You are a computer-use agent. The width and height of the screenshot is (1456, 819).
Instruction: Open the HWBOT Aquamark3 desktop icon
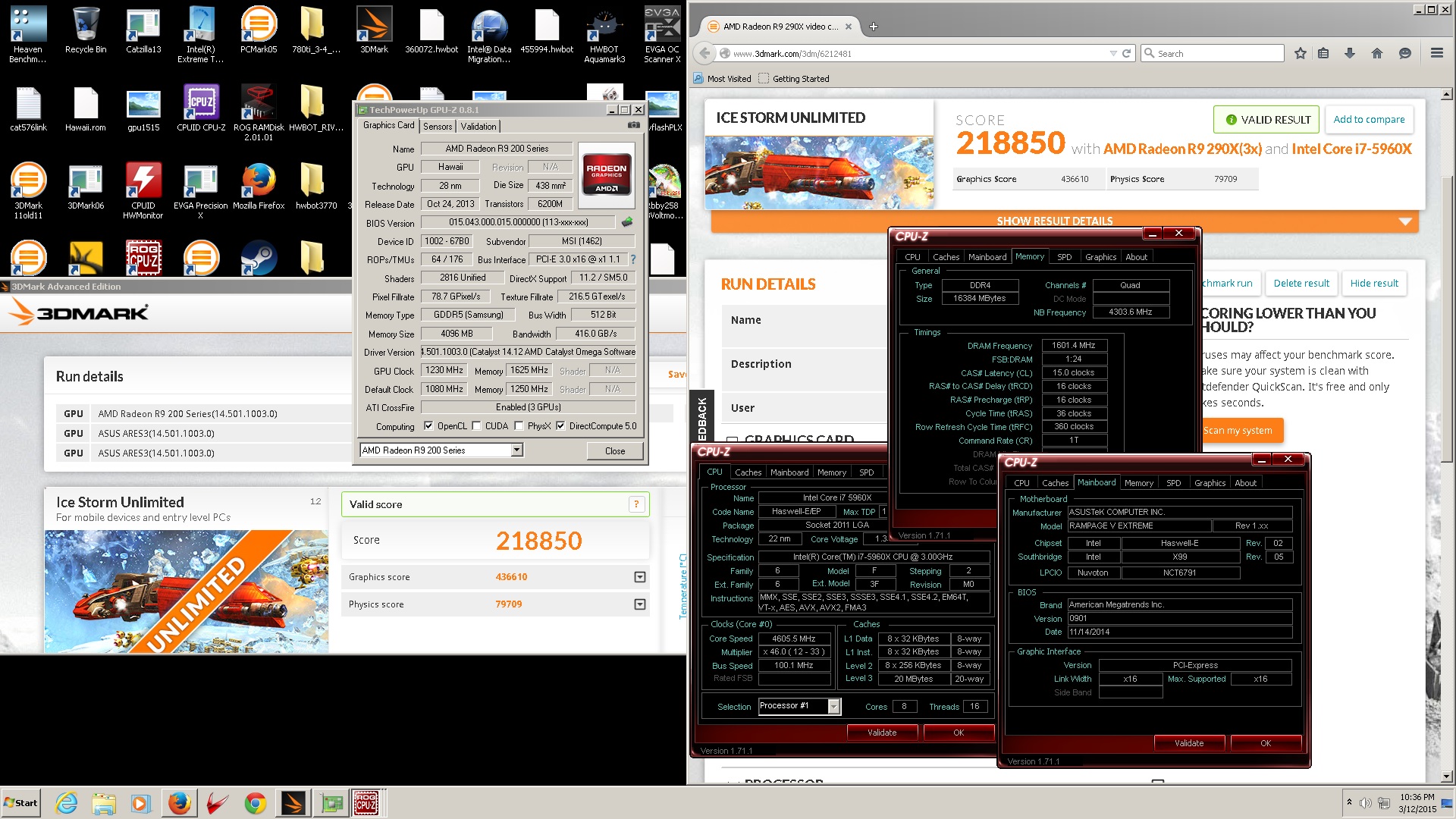604,34
